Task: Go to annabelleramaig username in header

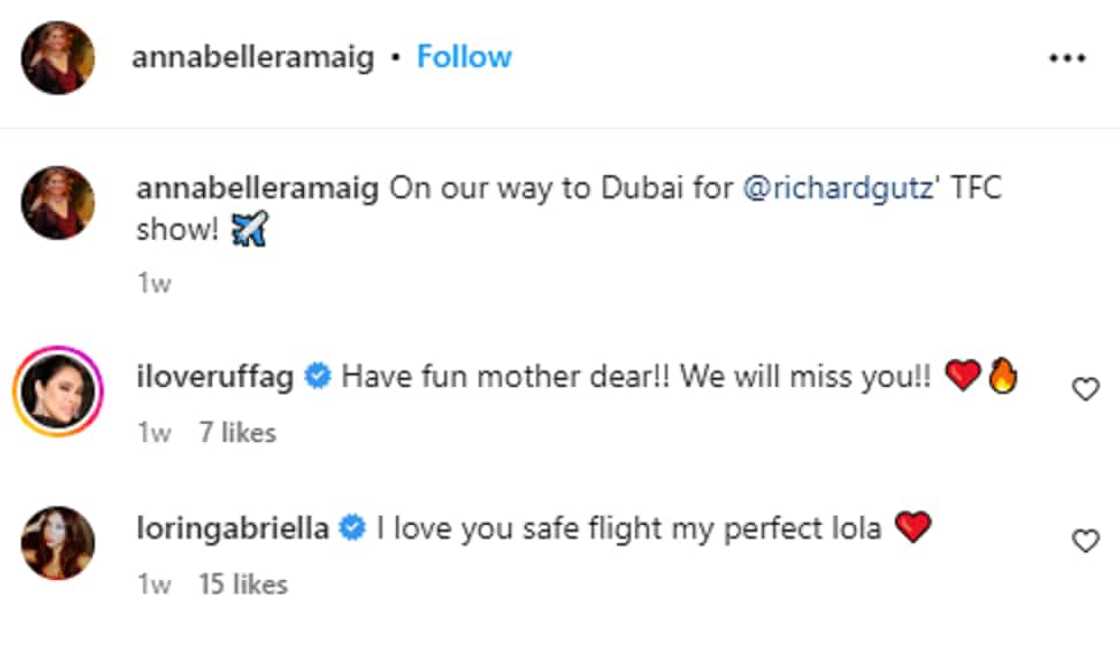Action: pyautogui.click(x=253, y=57)
